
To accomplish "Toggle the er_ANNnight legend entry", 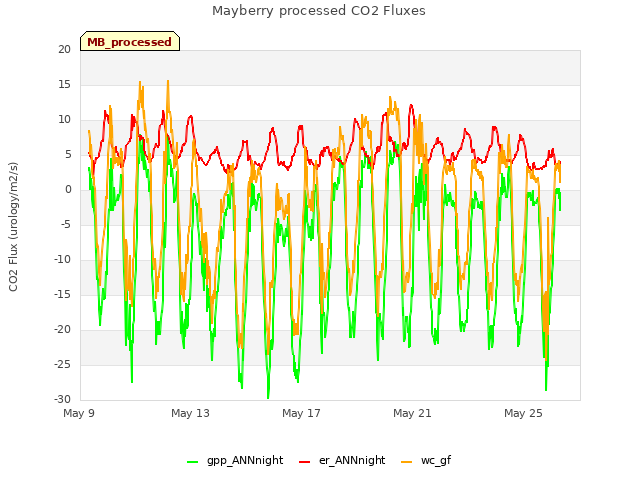I will click(x=342, y=460).
